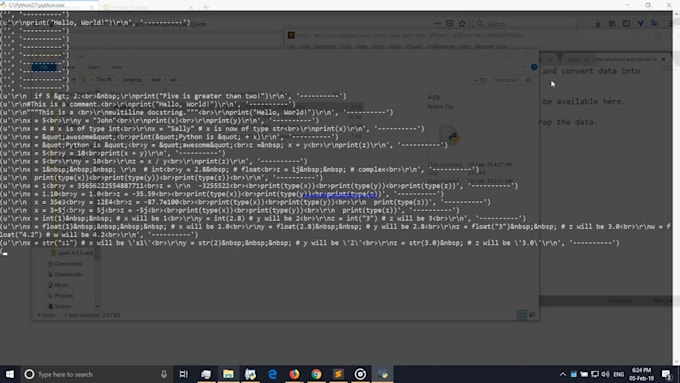Open Task View from the taskbar
The width and height of the screenshot is (680, 383).
click(183, 374)
